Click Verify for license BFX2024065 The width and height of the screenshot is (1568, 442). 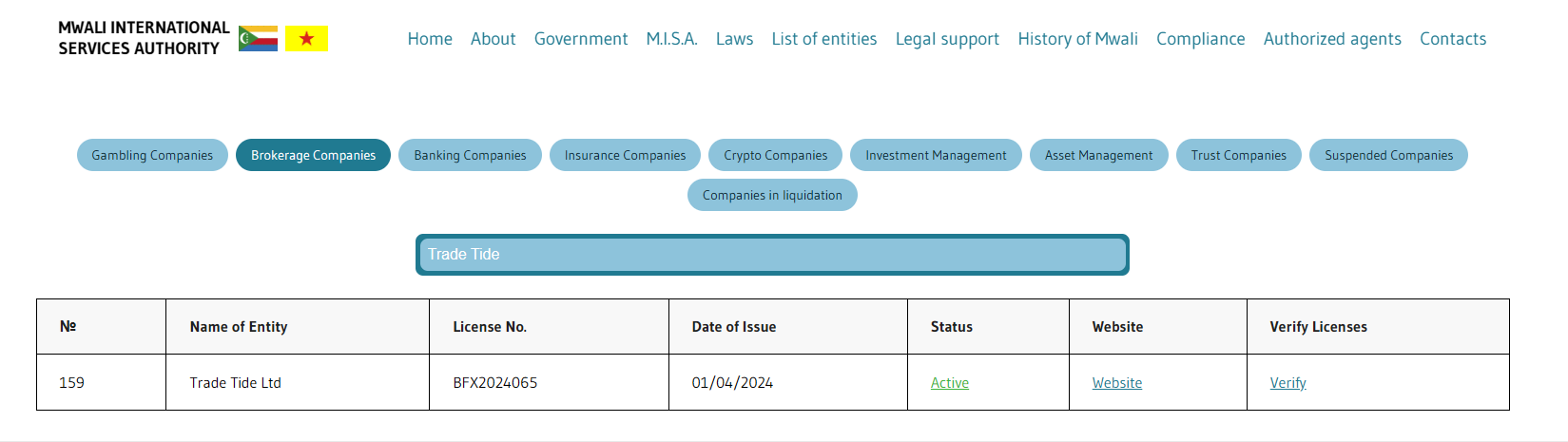(1287, 383)
